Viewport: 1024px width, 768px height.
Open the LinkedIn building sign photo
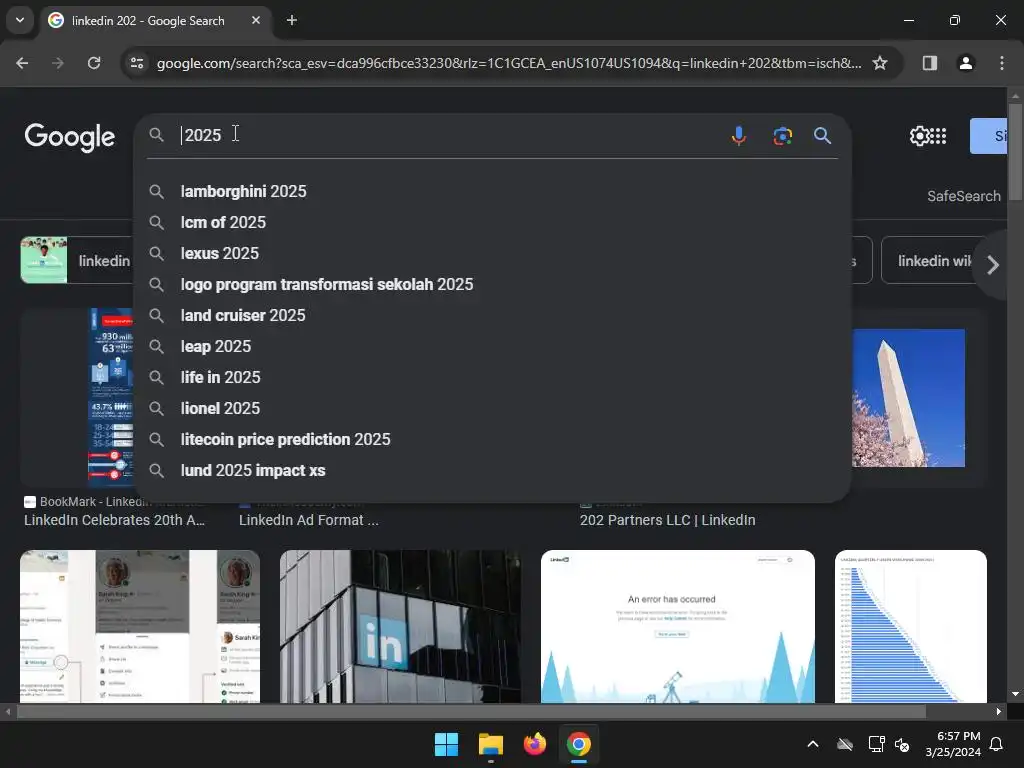click(400, 626)
